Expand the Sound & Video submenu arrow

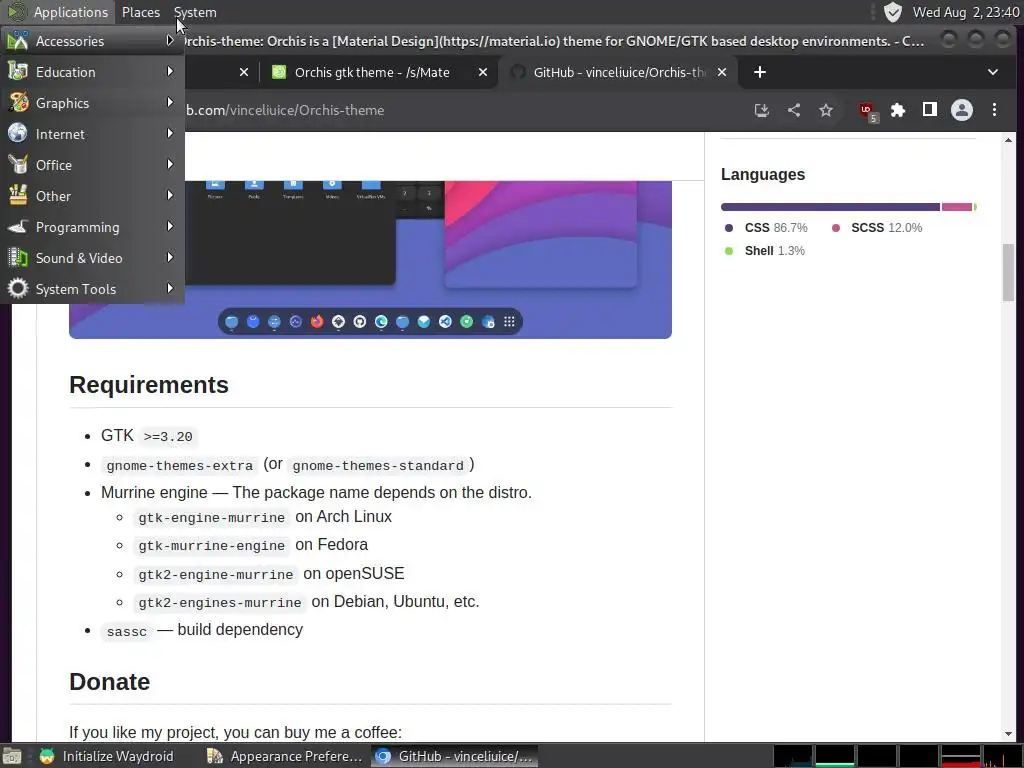(170, 257)
